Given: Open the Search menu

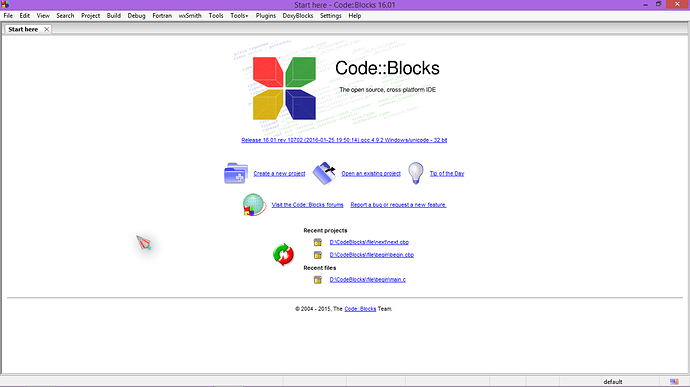Looking at the screenshot, I should point(65,15).
